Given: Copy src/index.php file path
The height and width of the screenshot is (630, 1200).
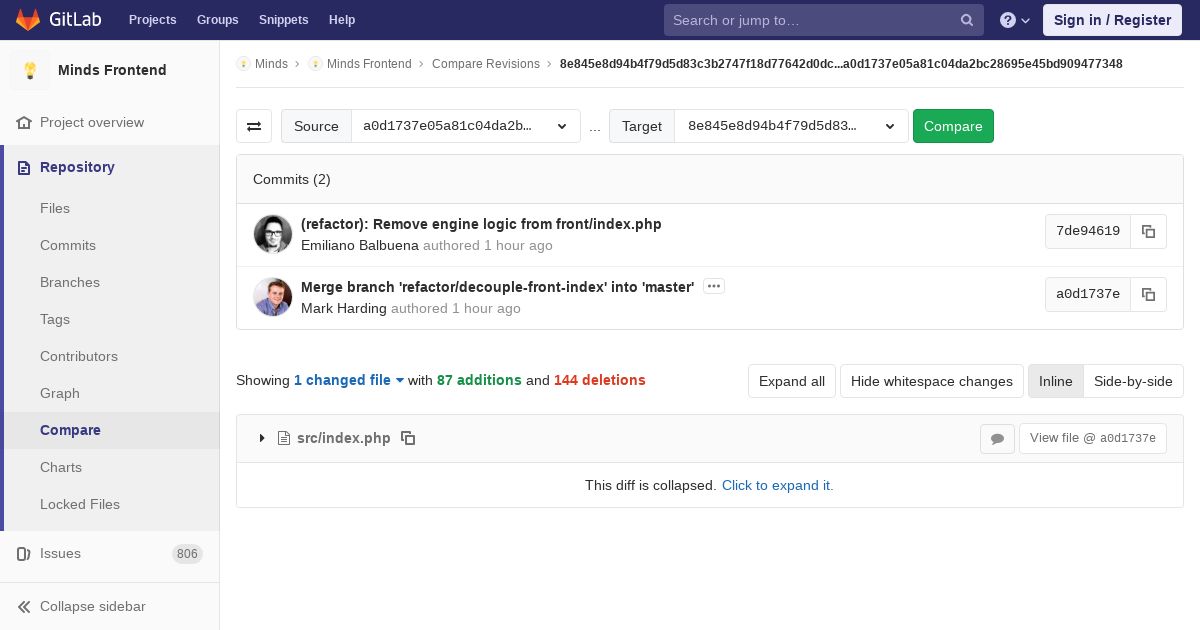Looking at the screenshot, I should [408, 438].
